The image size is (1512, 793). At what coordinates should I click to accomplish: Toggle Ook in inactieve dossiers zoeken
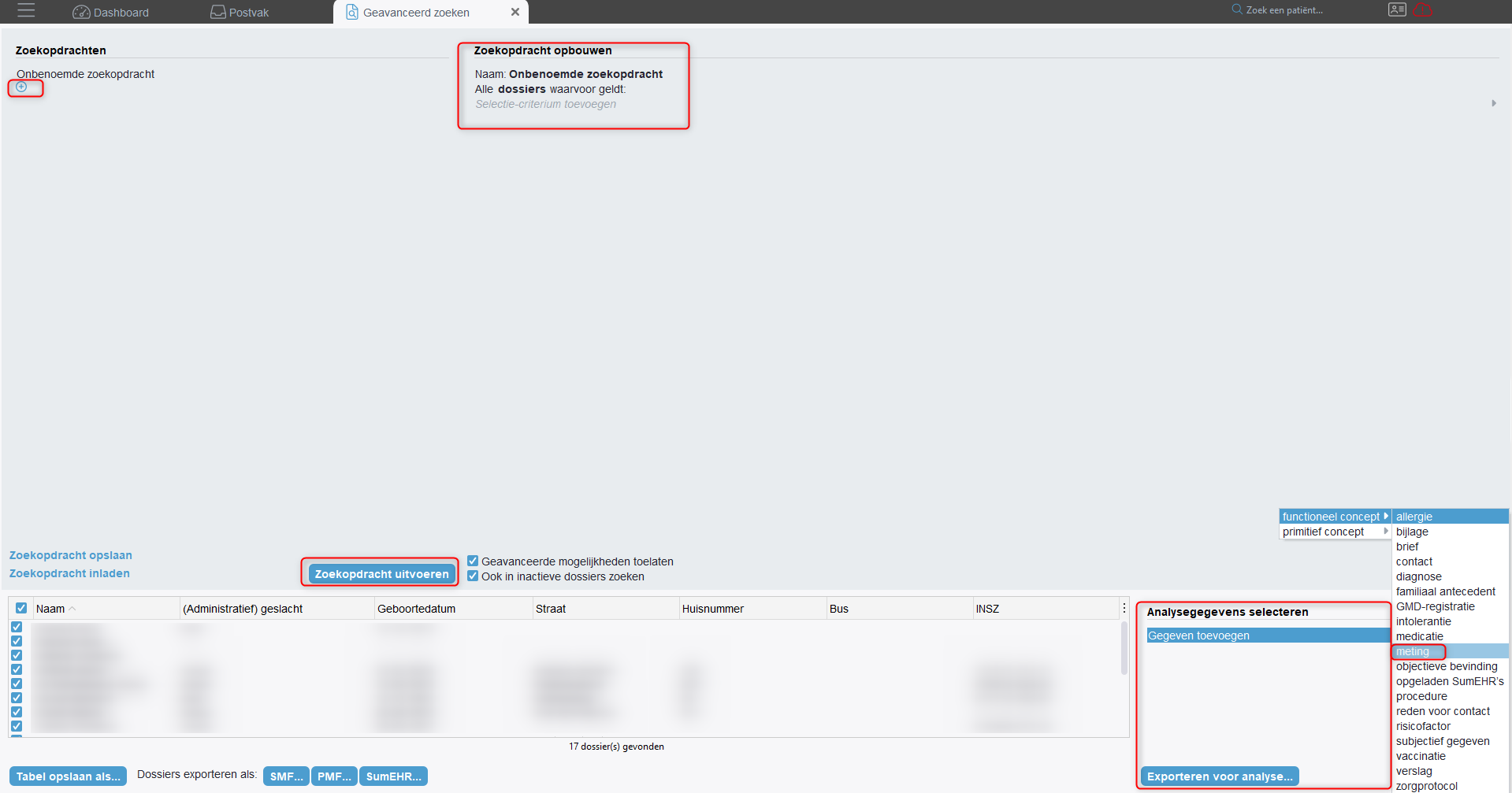[x=473, y=576]
